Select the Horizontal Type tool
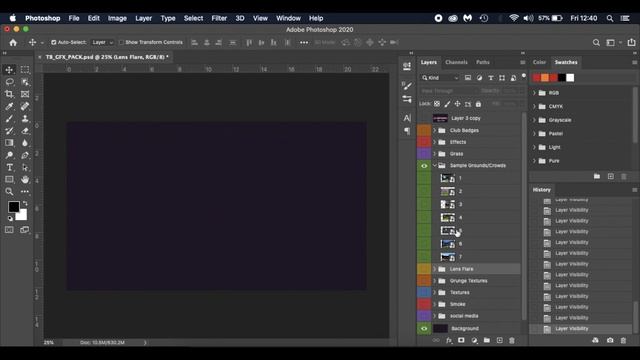The image size is (640, 360). (9, 167)
